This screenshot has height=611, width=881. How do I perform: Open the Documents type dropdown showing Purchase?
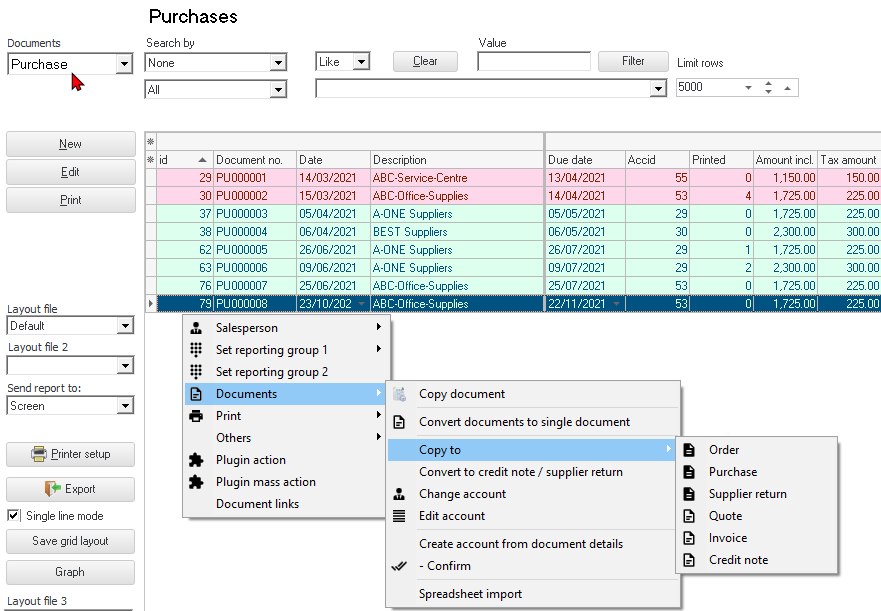(124, 64)
